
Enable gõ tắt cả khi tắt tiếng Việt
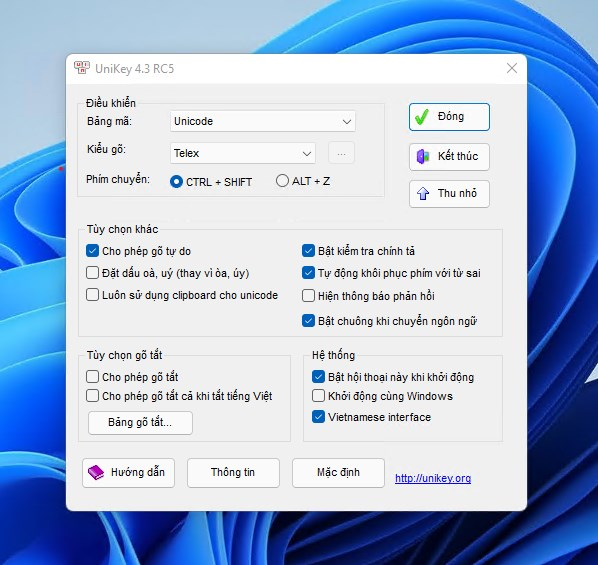92,396
